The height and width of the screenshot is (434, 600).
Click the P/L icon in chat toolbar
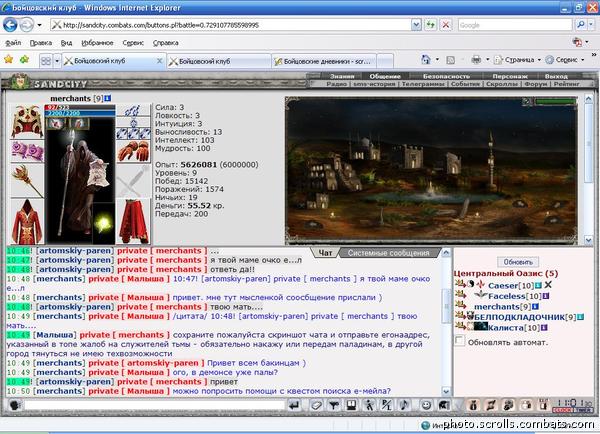387,405
